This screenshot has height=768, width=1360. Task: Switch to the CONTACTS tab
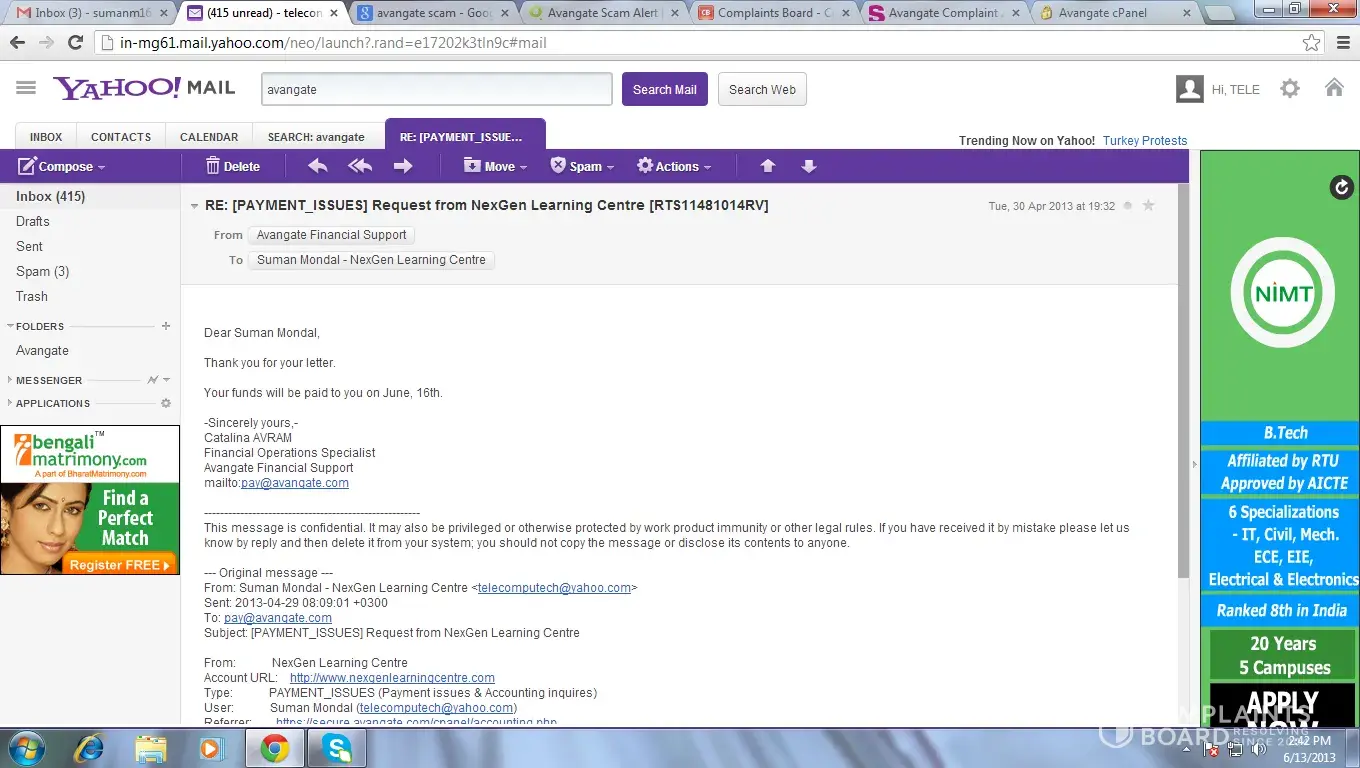(x=121, y=137)
